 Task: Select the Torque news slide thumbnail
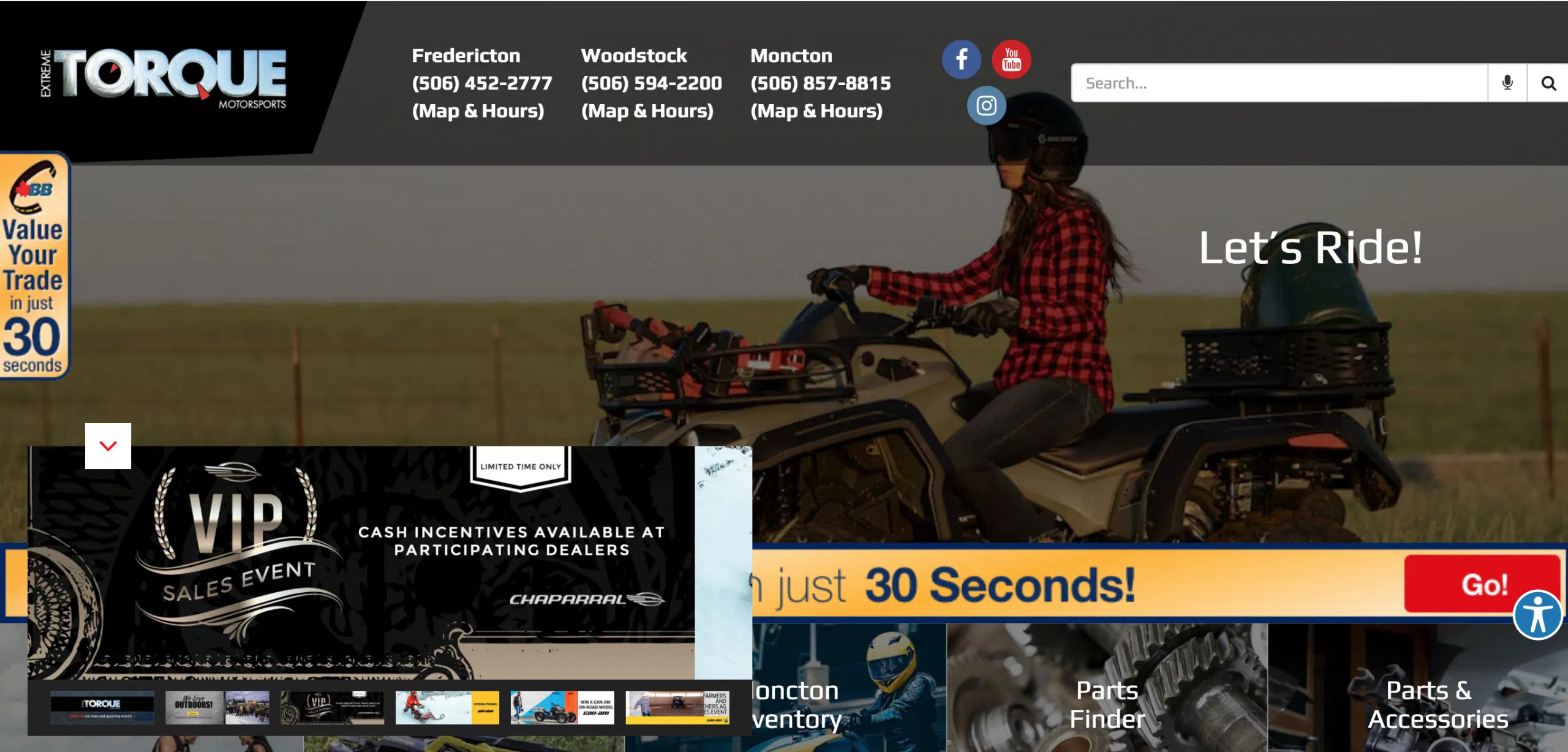tap(102, 707)
